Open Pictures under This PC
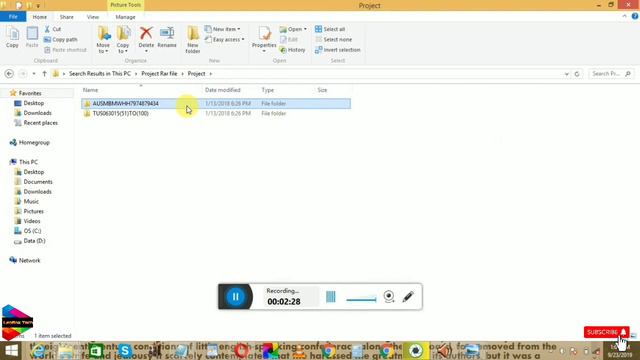This screenshot has height=360, width=640. pos(33,211)
